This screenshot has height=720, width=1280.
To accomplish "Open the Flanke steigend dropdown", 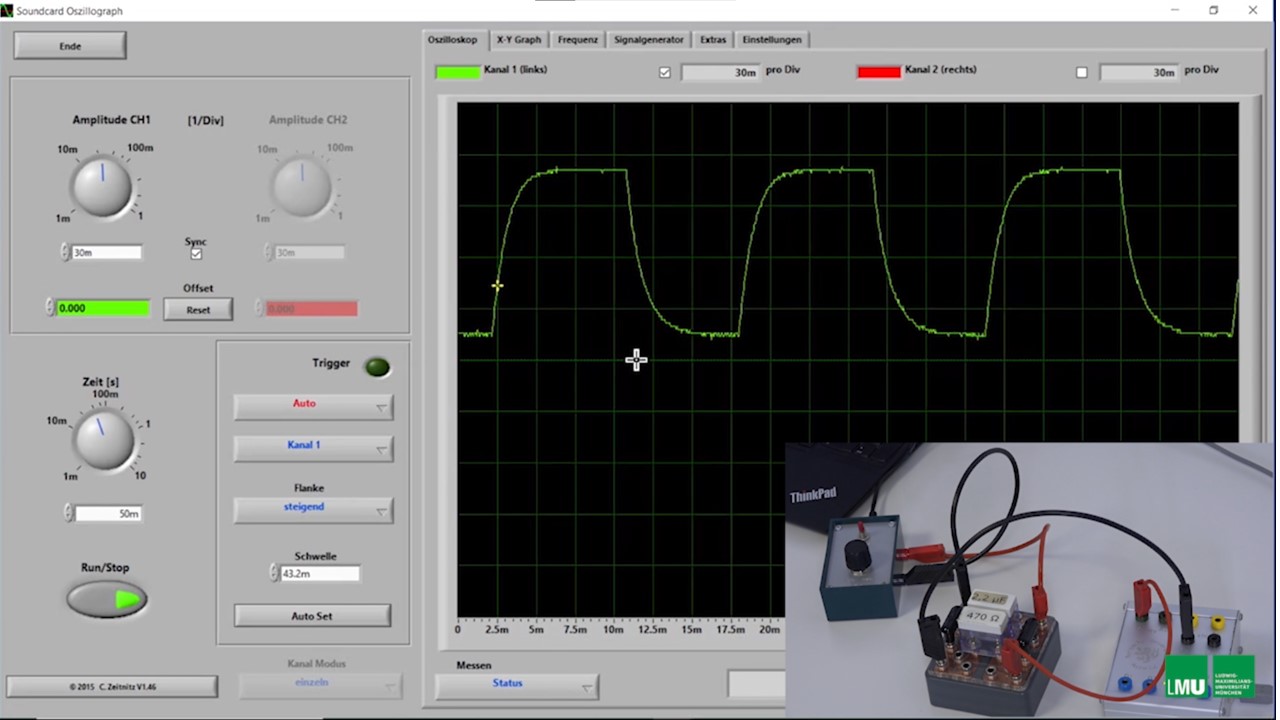I will click(313, 509).
